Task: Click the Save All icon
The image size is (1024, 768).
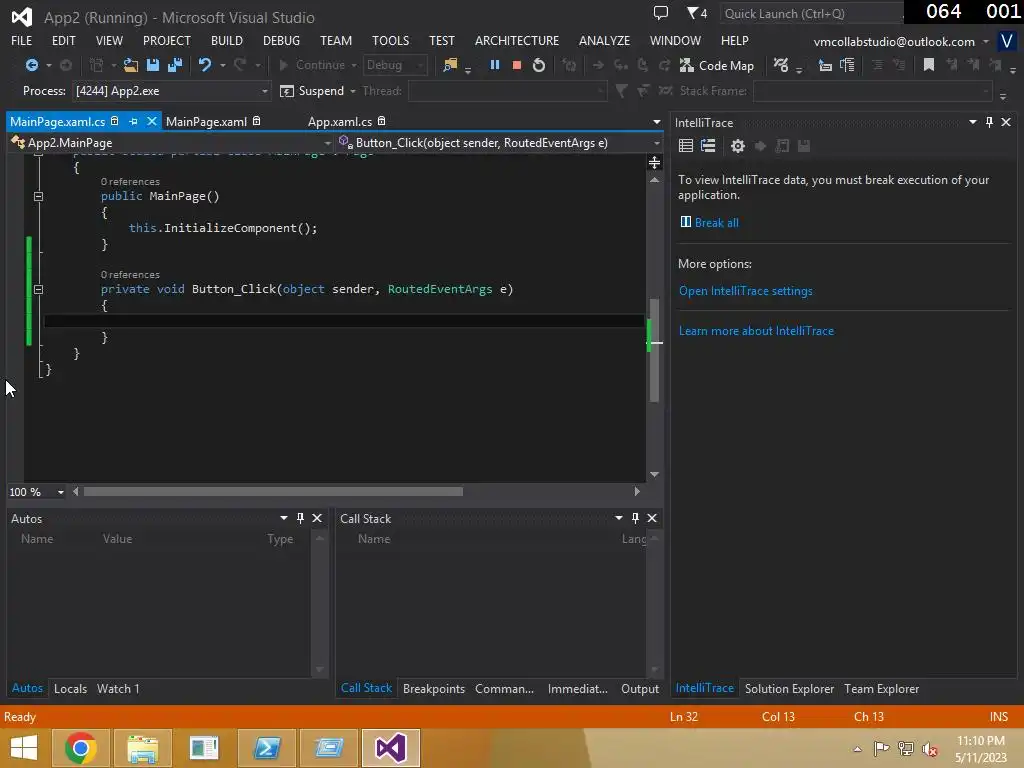Action: [175, 65]
